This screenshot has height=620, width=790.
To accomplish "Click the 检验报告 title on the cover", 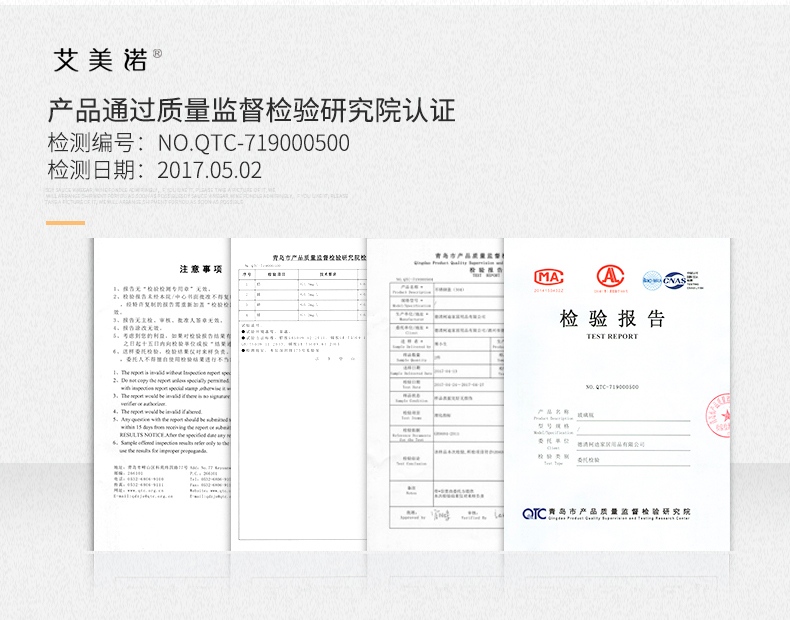I will 612,318.
